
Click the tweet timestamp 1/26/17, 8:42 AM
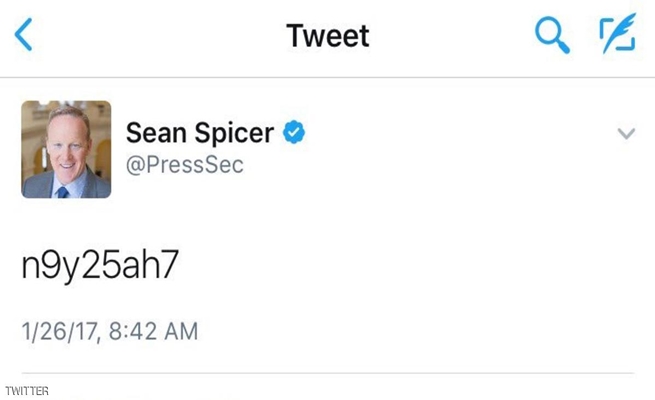110,331
